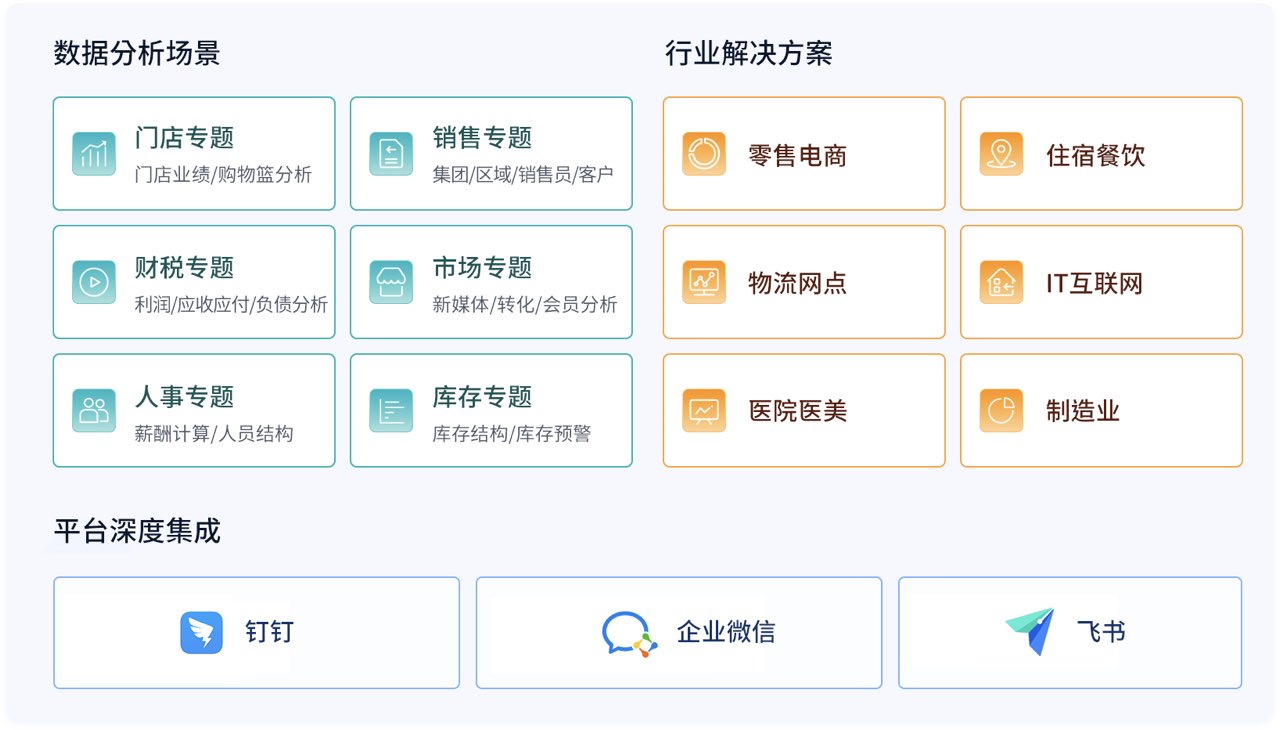Click the people icon beside 人事专题
Screen dimensions: 1280x730
point(94,410)
